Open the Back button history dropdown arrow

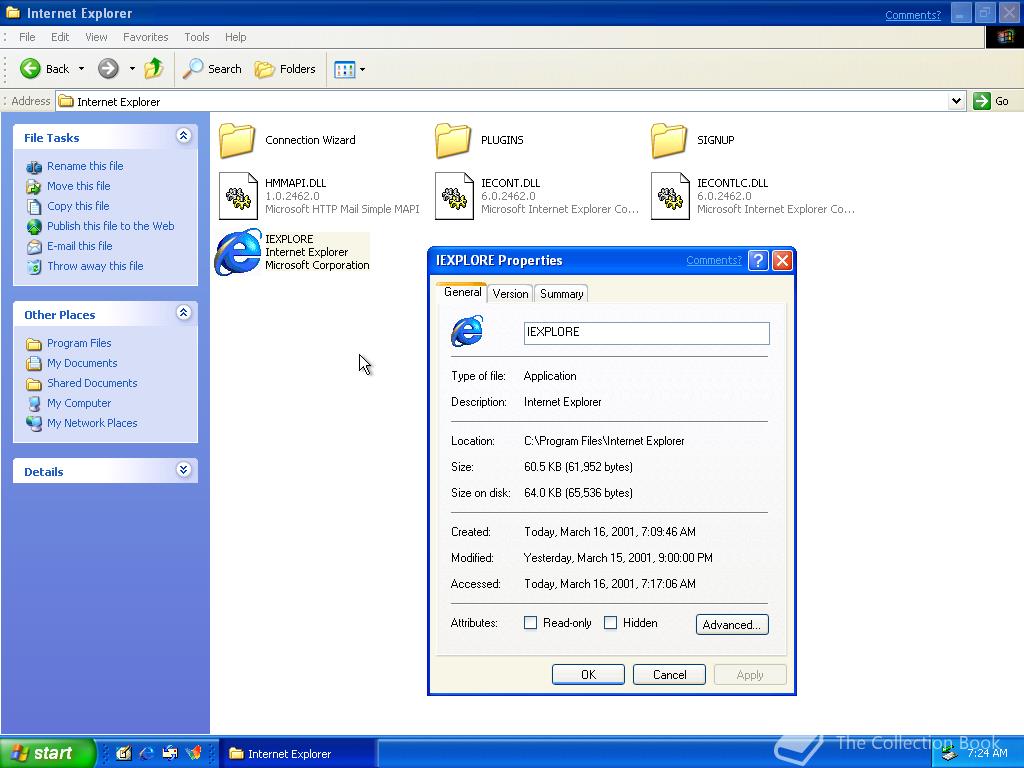tap(81, 69)
